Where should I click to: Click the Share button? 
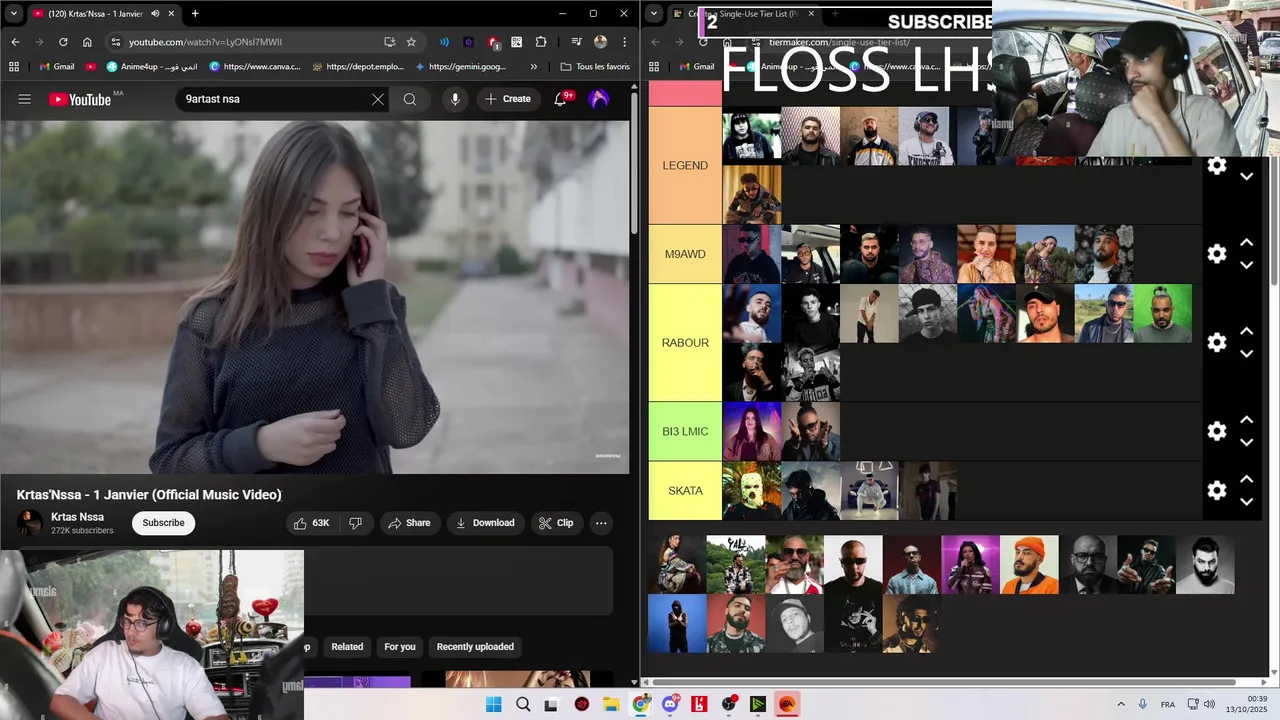point(409,523)
